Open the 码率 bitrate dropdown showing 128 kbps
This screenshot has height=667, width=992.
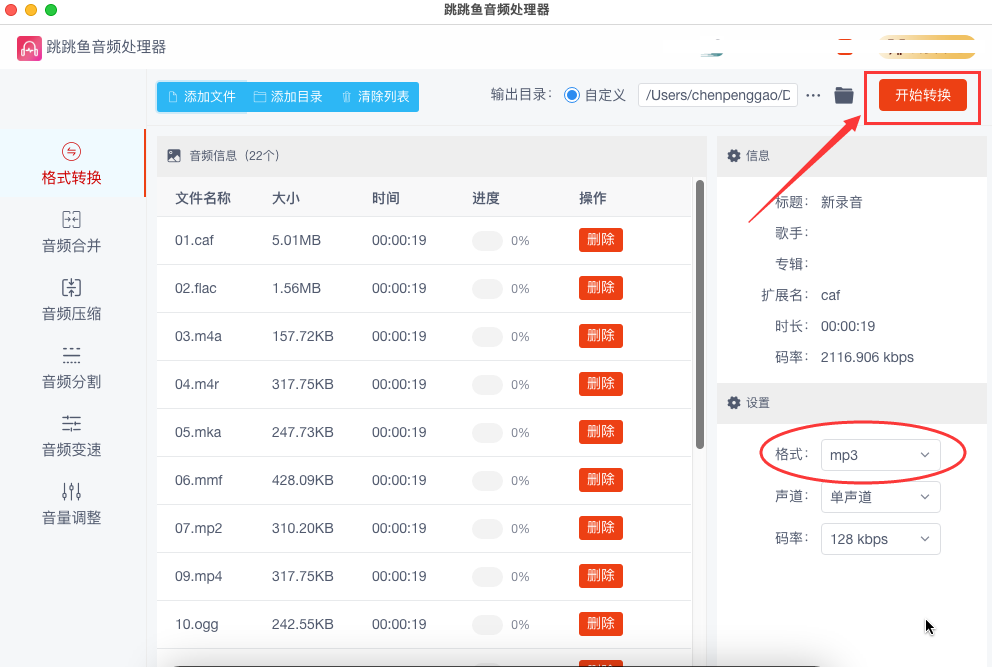[880, 538]
